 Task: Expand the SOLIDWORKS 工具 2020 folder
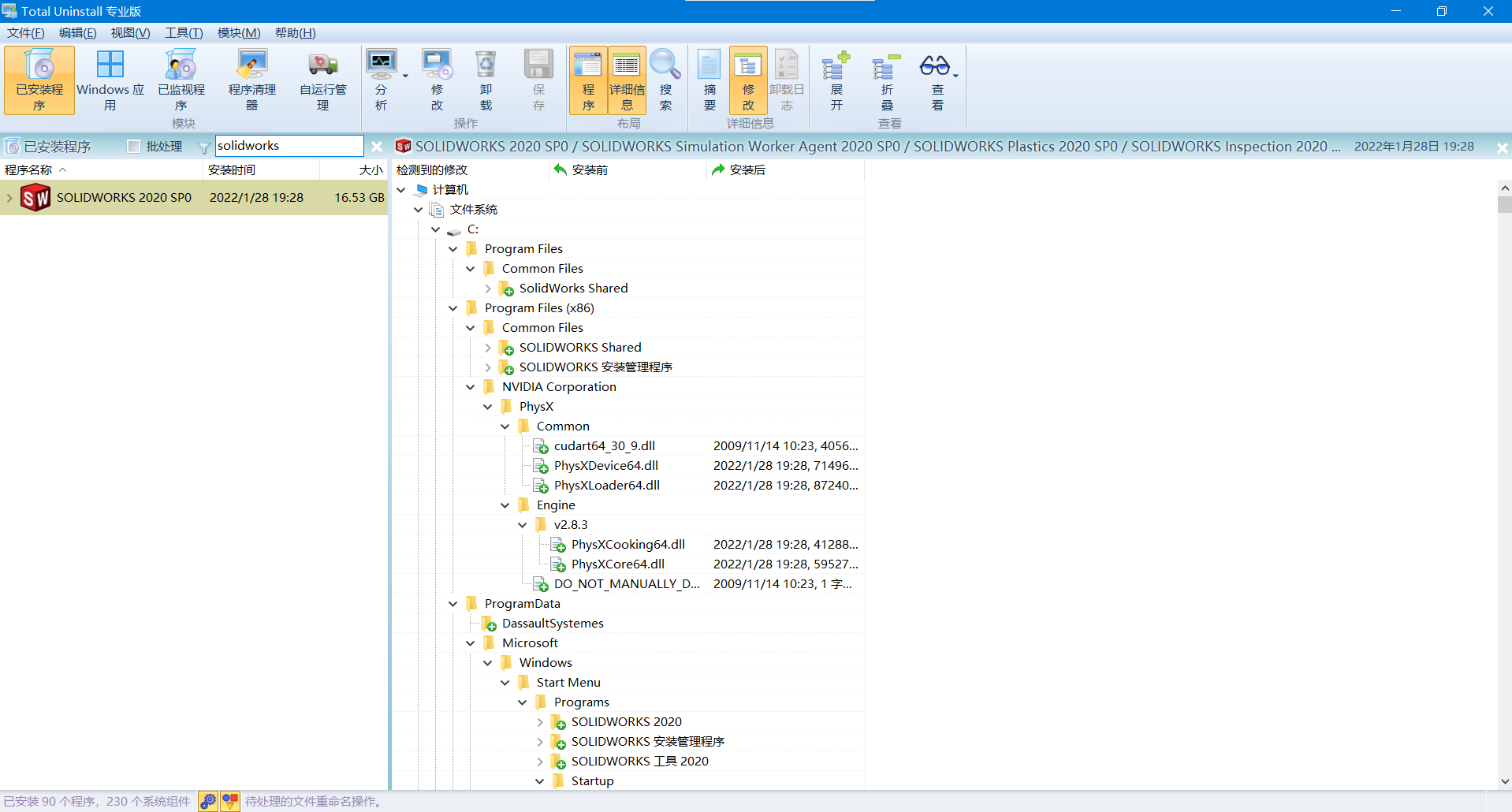pos(540,762)
